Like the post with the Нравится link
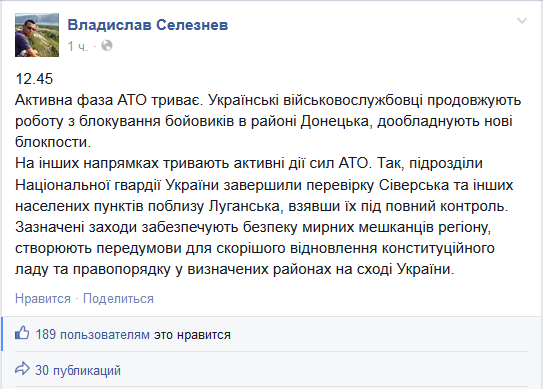This screenshot has width=546, height=390. pyautogui.click(x=43, y=299)
